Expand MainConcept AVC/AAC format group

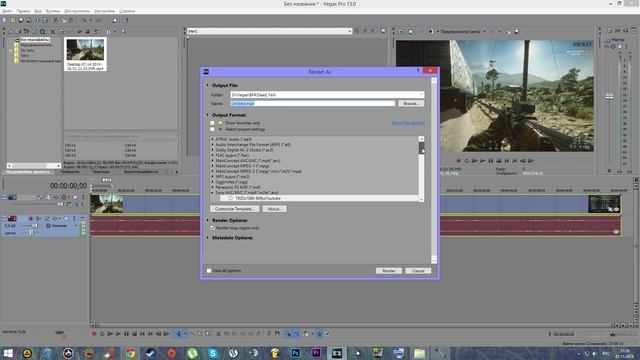pyautogui.click(x=212, y=161)
